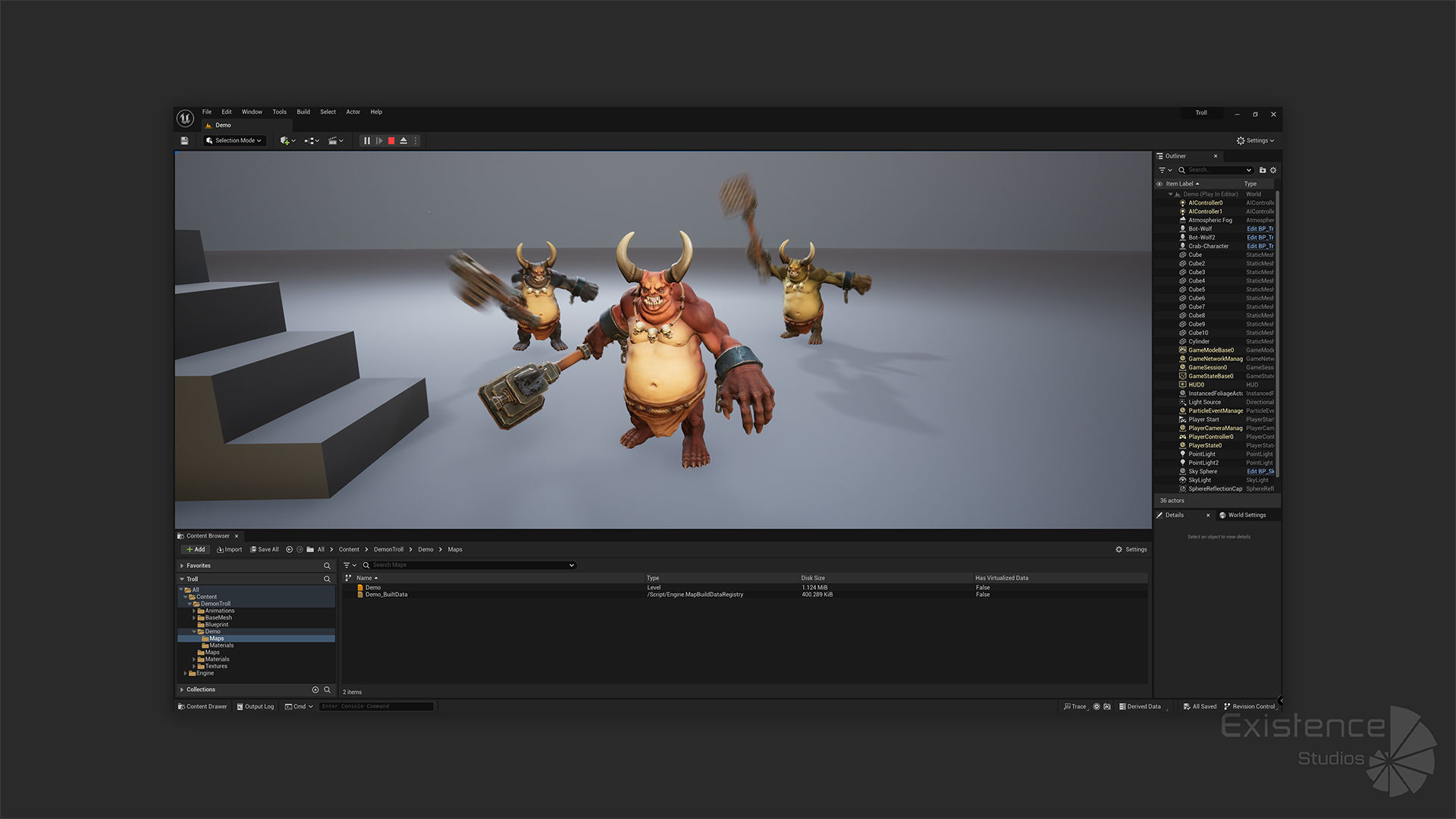
Task: Open Outliner settings gear
Action: click(x=1273, y=171)
